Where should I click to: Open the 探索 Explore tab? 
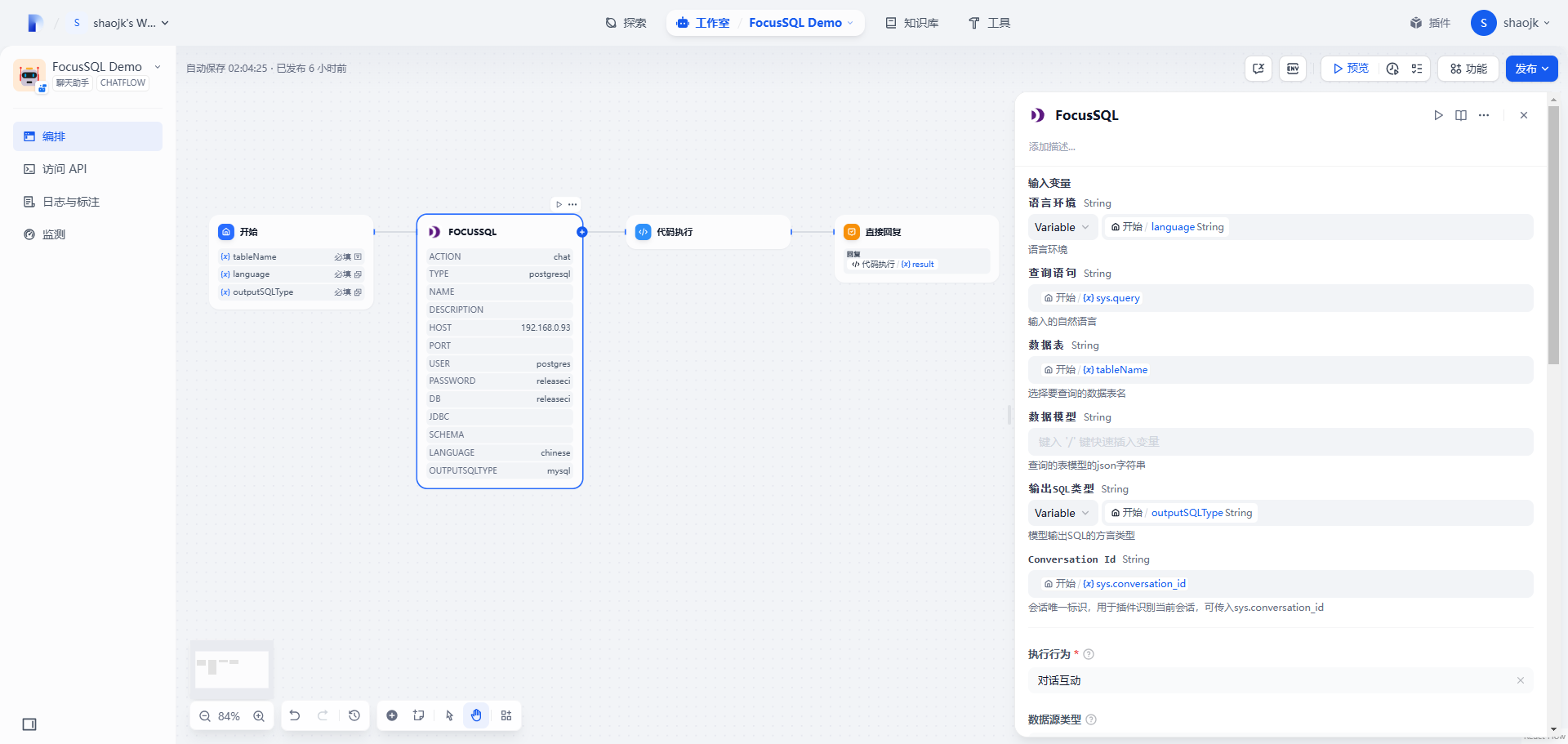click(626, 23)
